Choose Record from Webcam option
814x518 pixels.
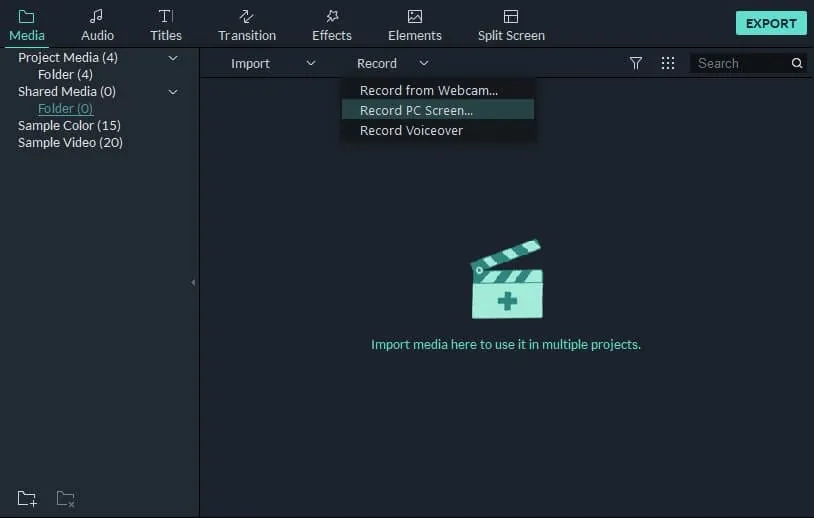[428, 91]
